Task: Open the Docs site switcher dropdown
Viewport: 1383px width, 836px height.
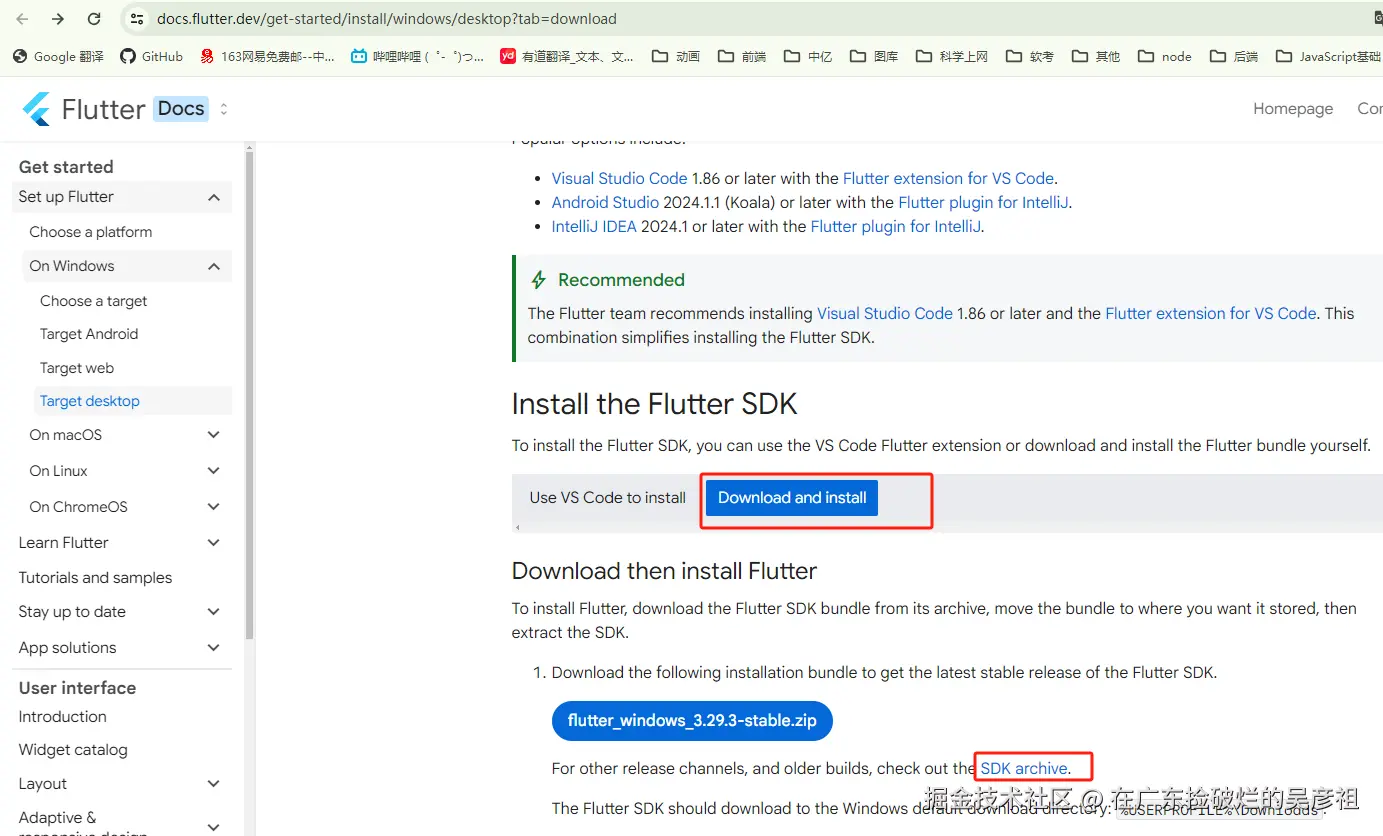Action: pyautogui.click(x=223, y=109)
